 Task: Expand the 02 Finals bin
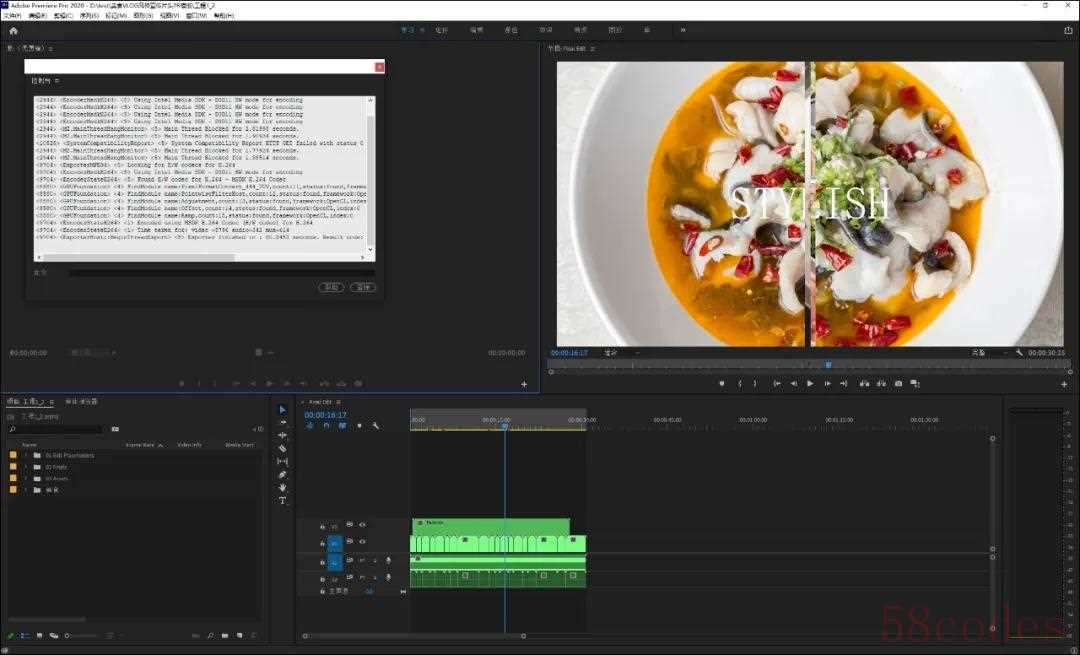[26, 467]
